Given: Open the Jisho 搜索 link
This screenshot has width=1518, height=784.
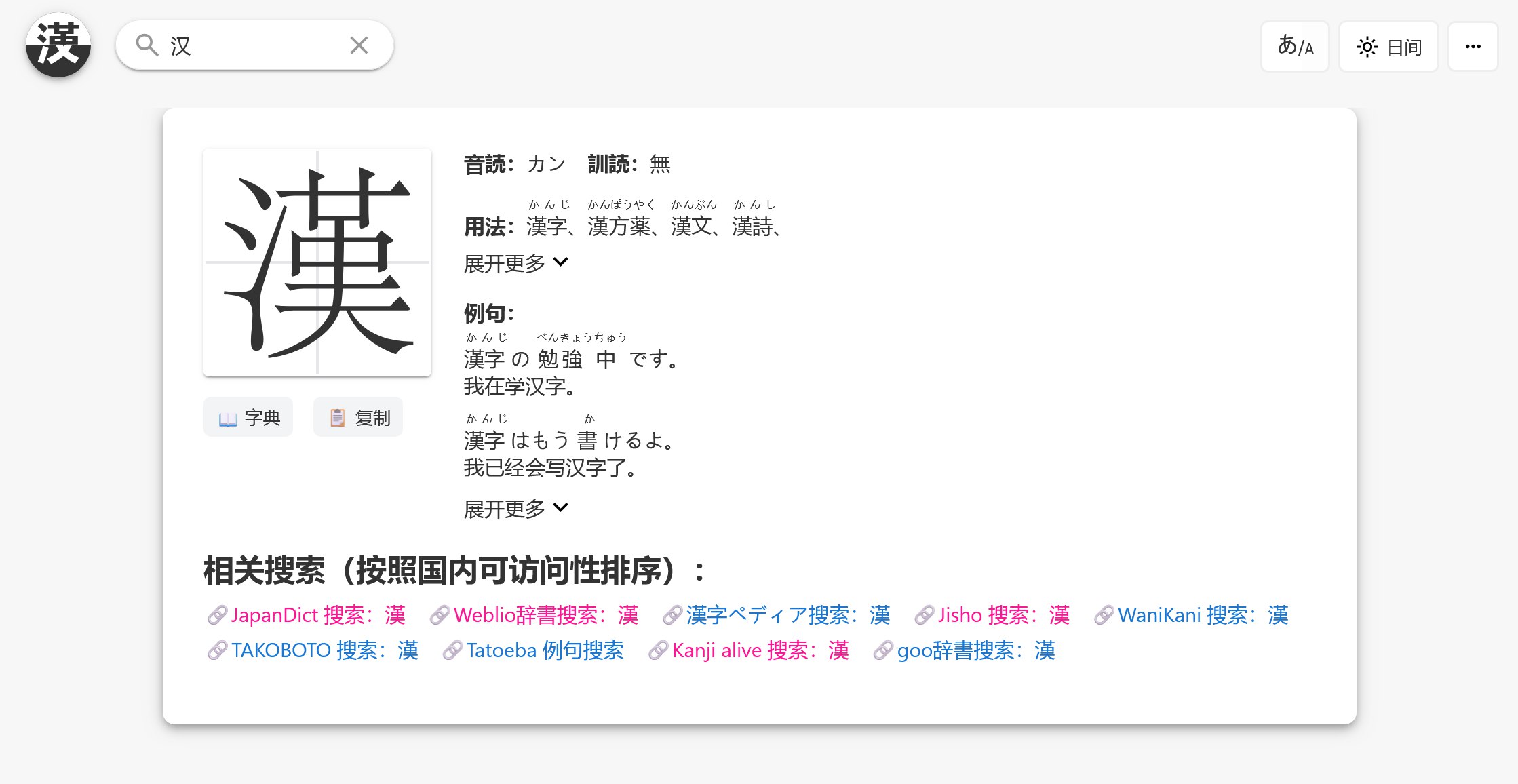Looking at the screenshot, I should click(992, 615).
